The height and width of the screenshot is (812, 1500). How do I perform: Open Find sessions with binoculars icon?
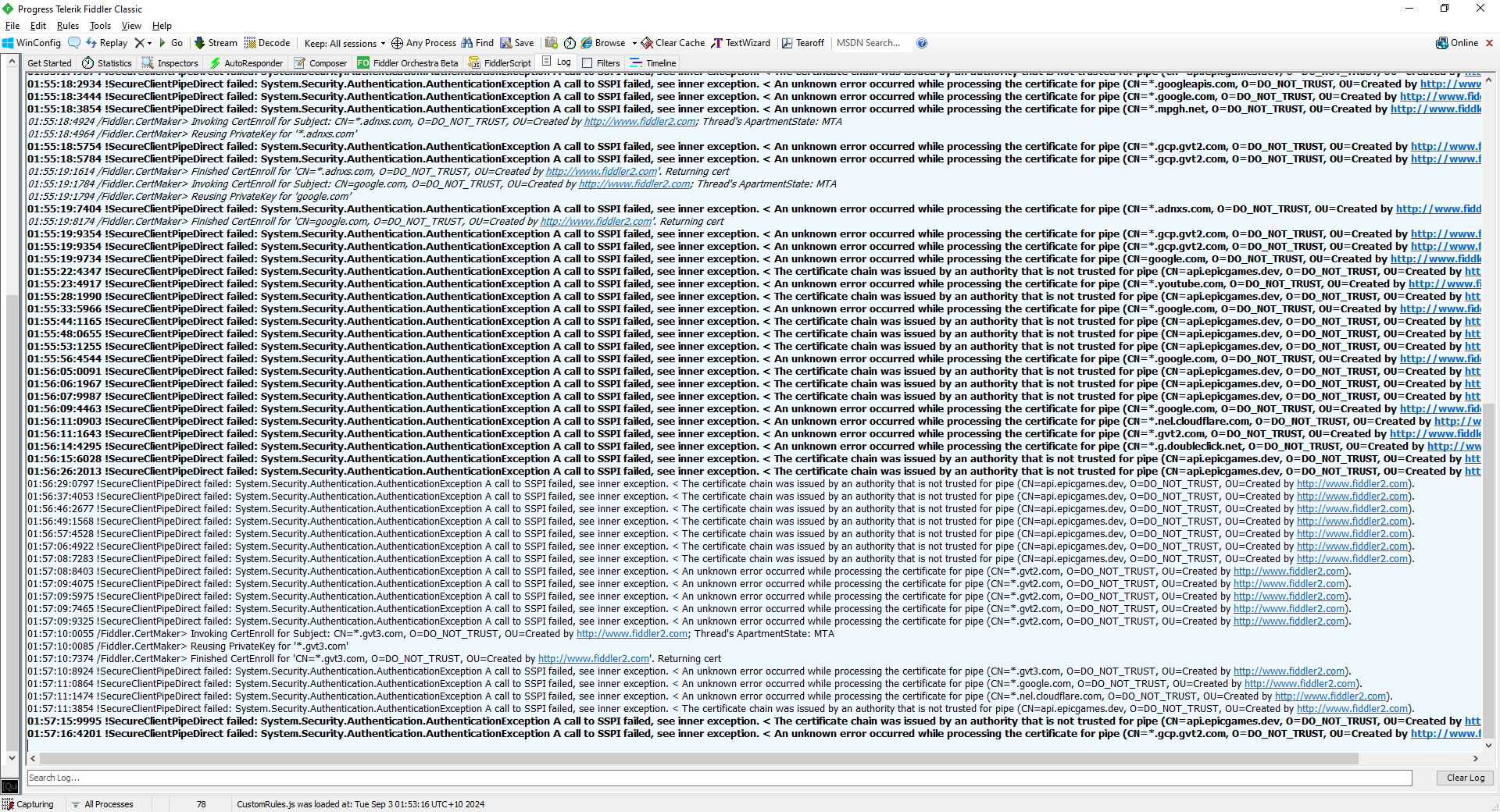[477, 43]
